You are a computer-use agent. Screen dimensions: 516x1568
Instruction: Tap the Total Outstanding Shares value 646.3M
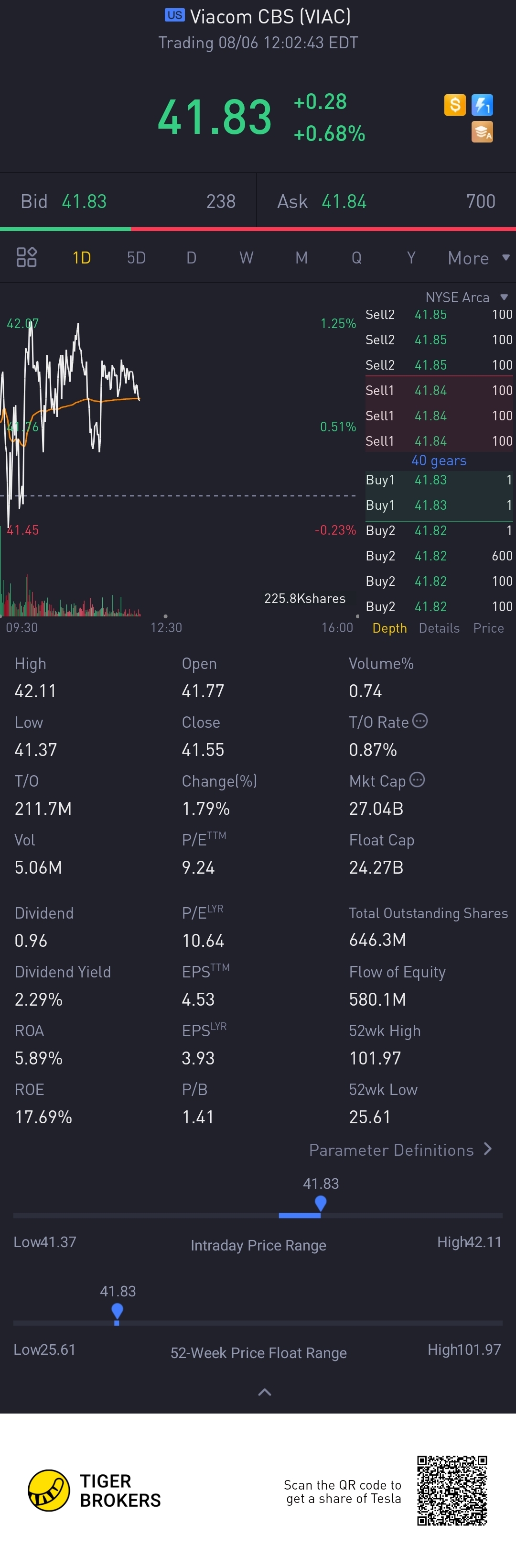377,940
